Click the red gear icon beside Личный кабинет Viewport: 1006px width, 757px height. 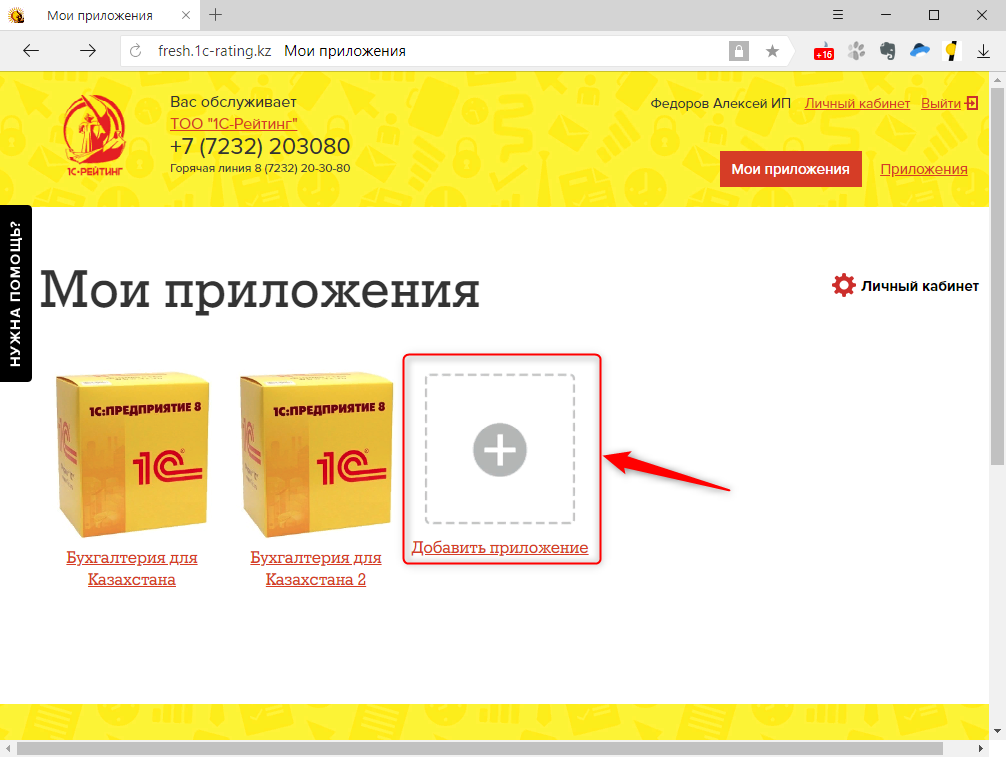click(844, 285)
